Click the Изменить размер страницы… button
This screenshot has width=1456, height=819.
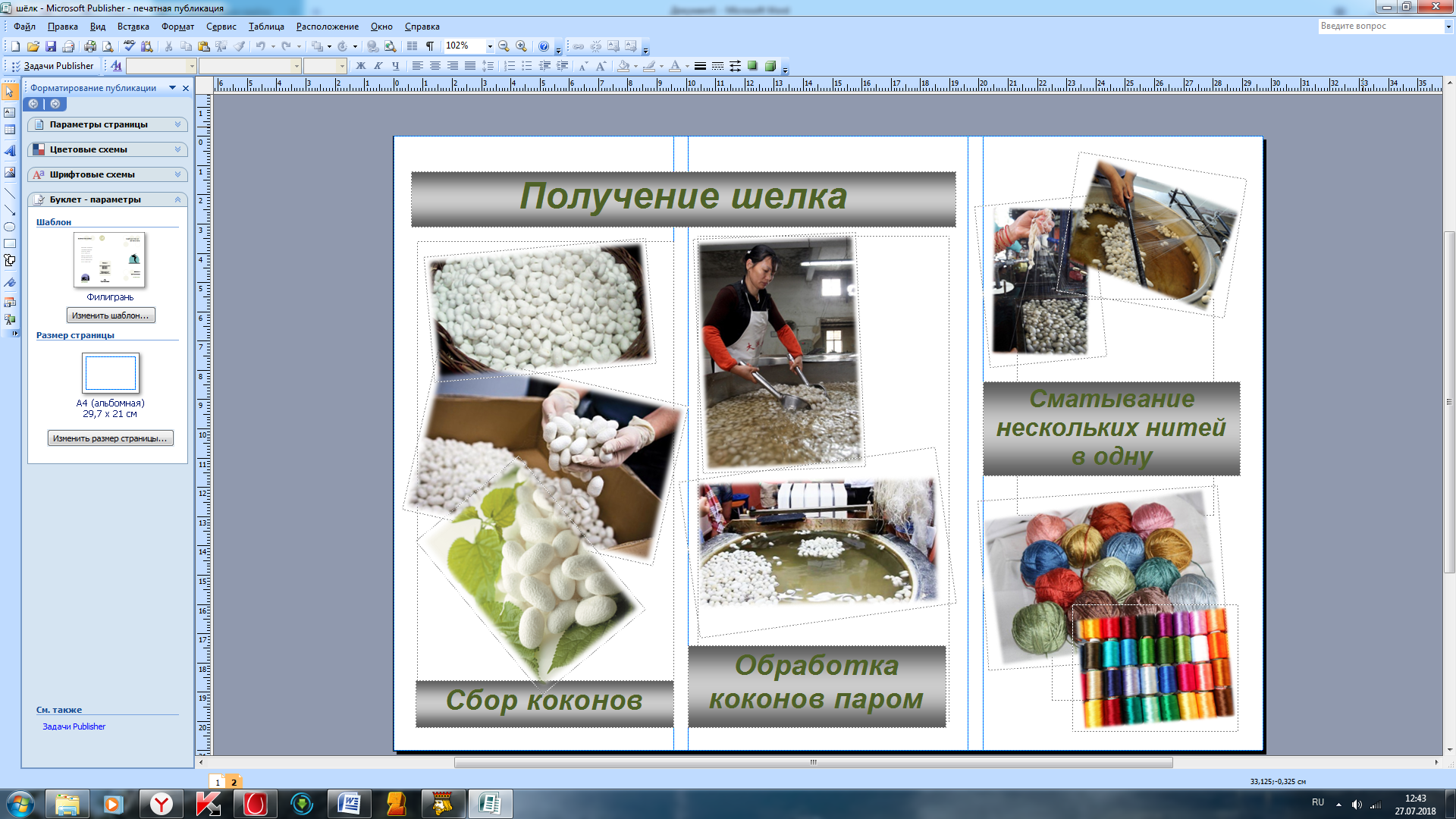[111, 438]
